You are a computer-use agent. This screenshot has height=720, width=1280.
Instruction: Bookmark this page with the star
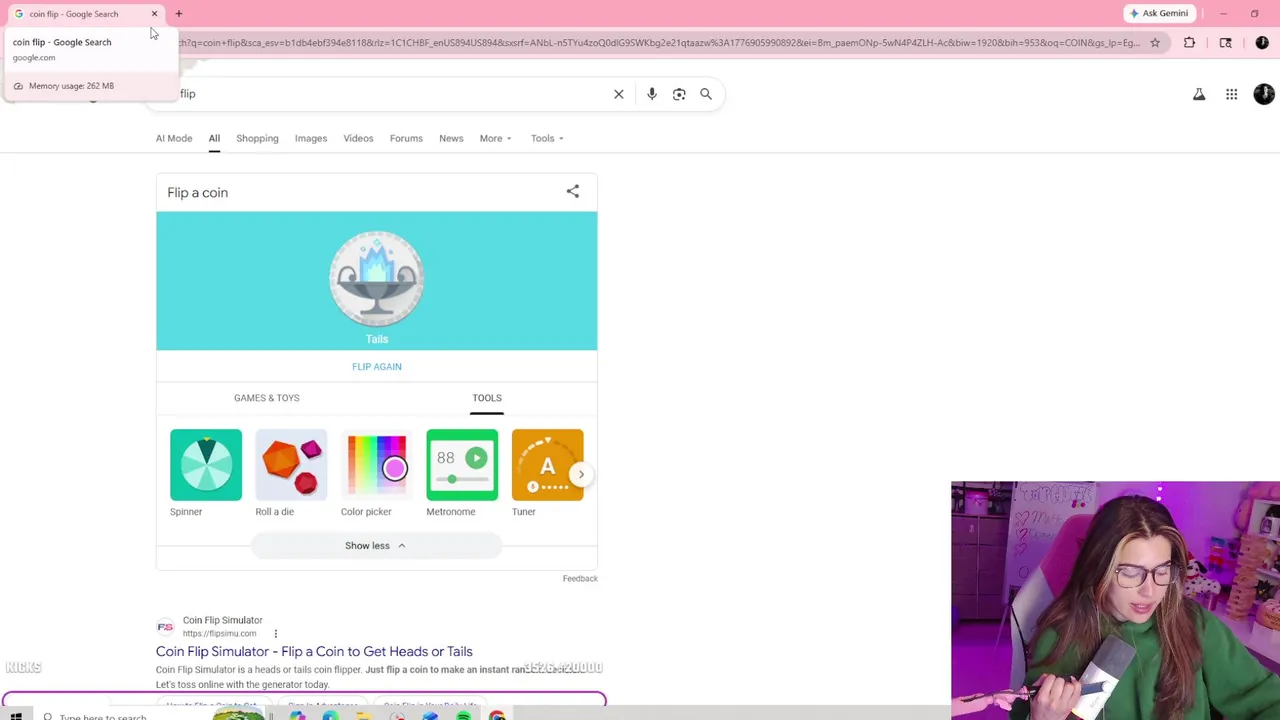tap(1155, 43)
